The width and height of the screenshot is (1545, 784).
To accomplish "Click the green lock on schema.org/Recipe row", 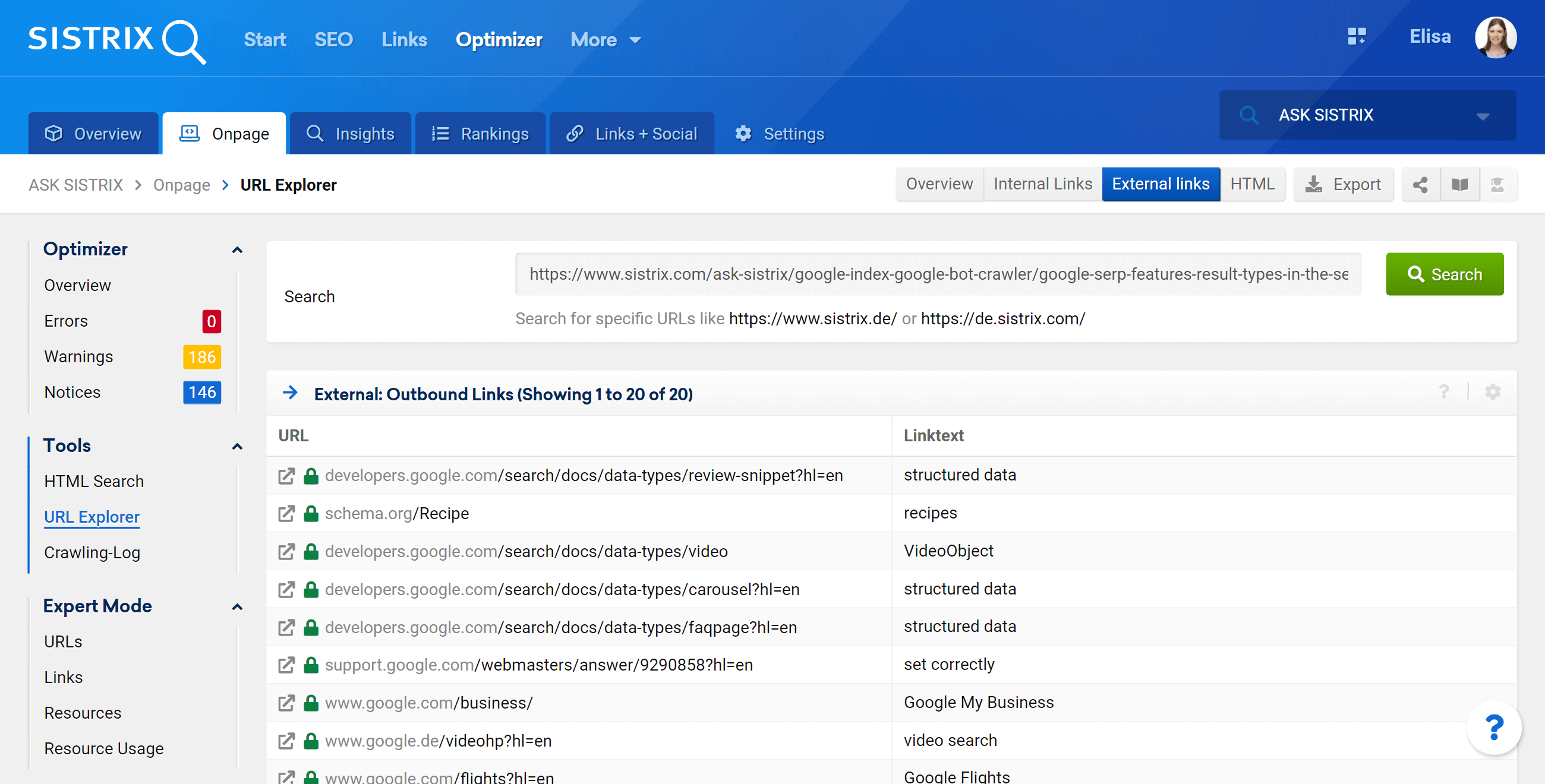I will pos(311,514).
